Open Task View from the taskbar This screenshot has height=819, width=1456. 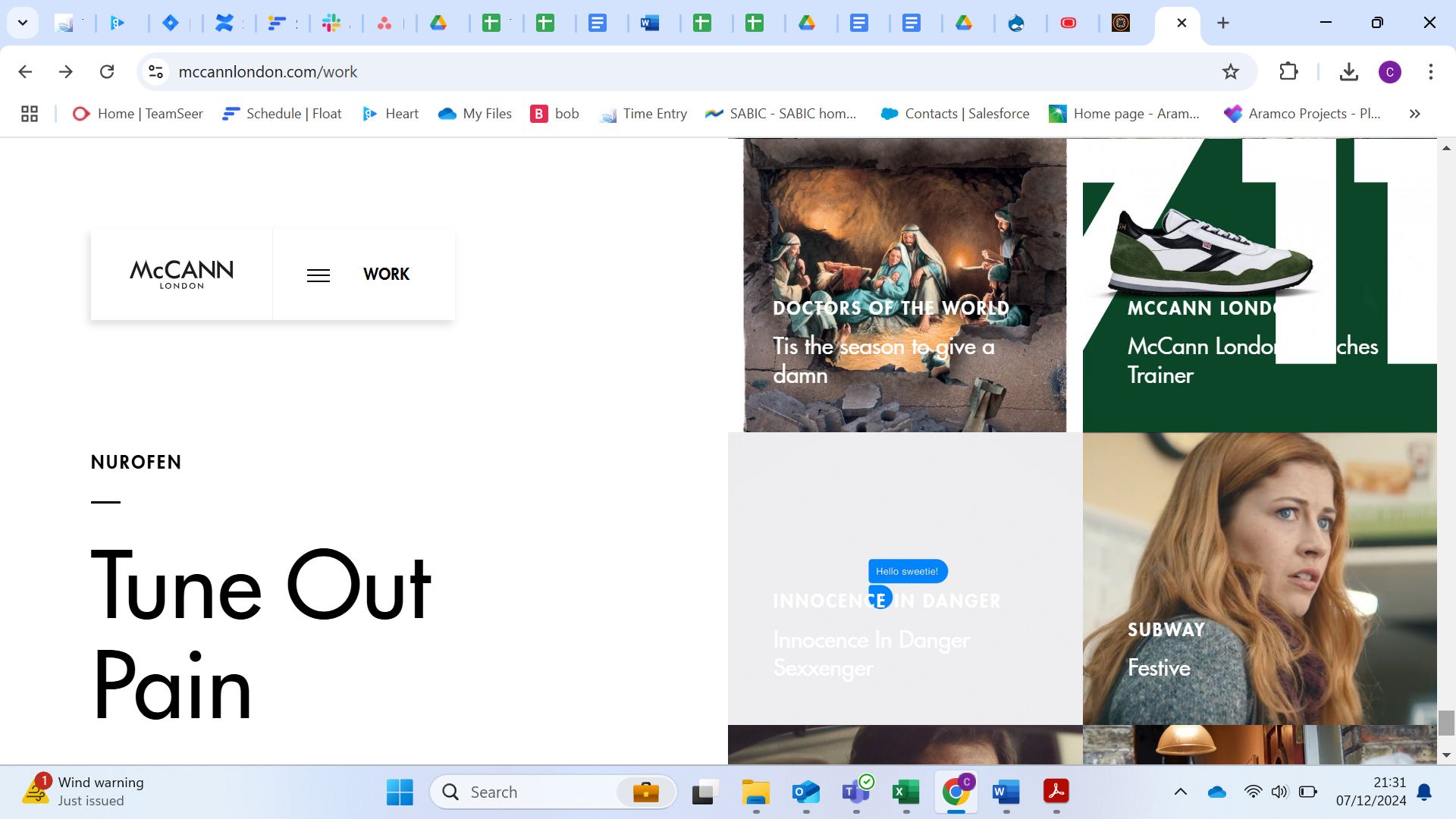coord(705,792)
